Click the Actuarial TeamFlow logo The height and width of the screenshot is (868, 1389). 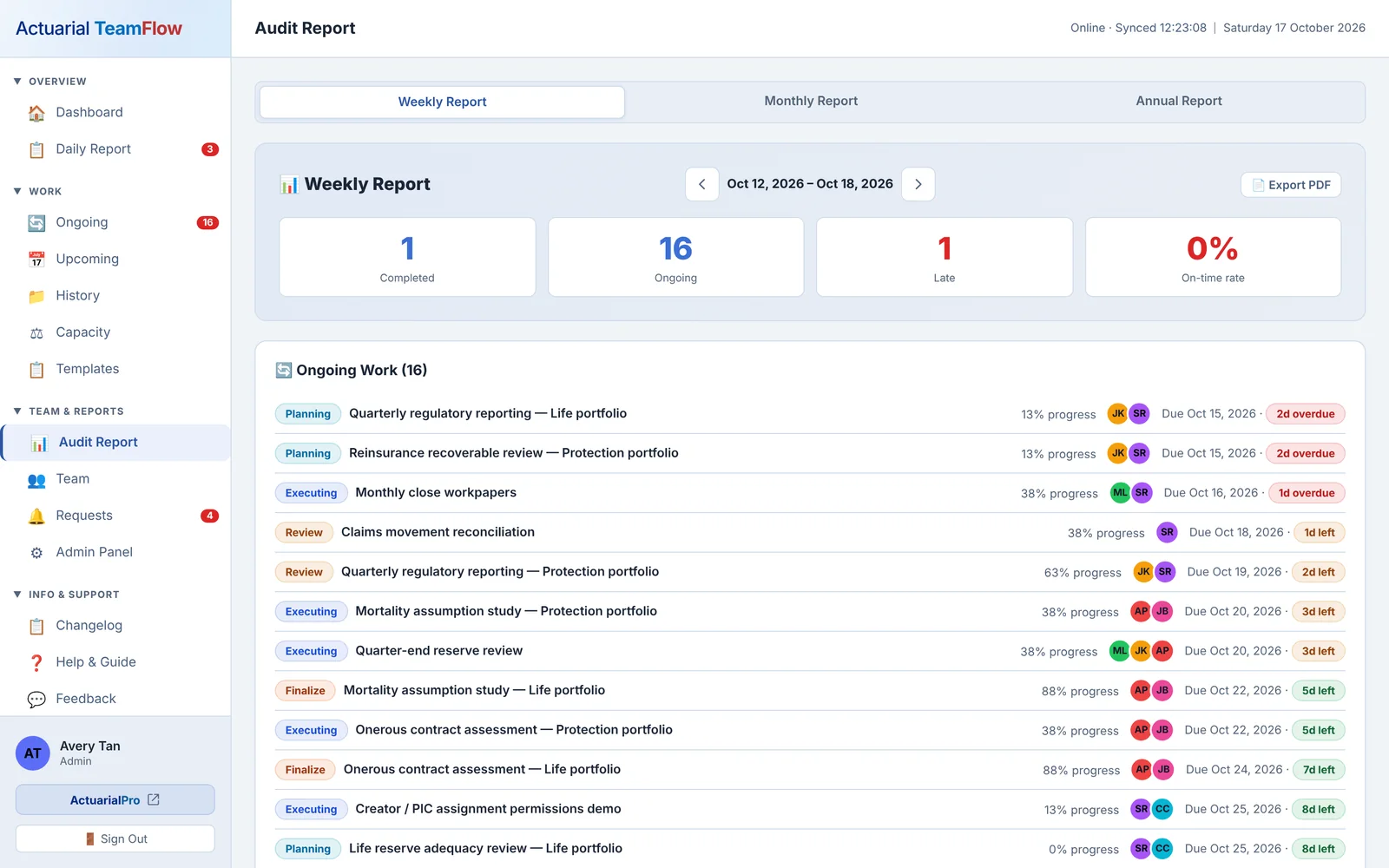[x=99, y=29]
